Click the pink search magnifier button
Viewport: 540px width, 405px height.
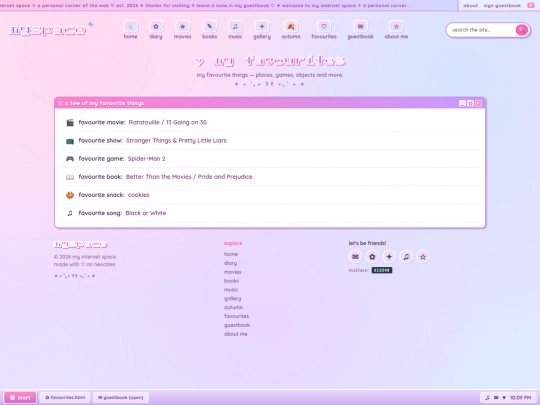click(522, 30)
